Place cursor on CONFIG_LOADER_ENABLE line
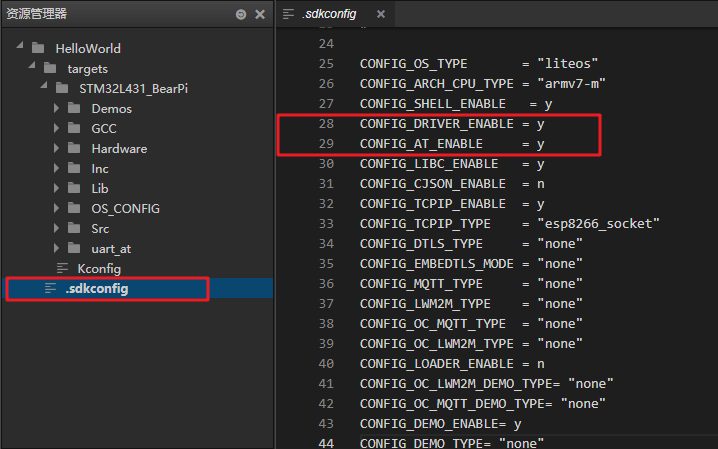Viewport: 718px width, 449px height. click(x=452, y=364)
